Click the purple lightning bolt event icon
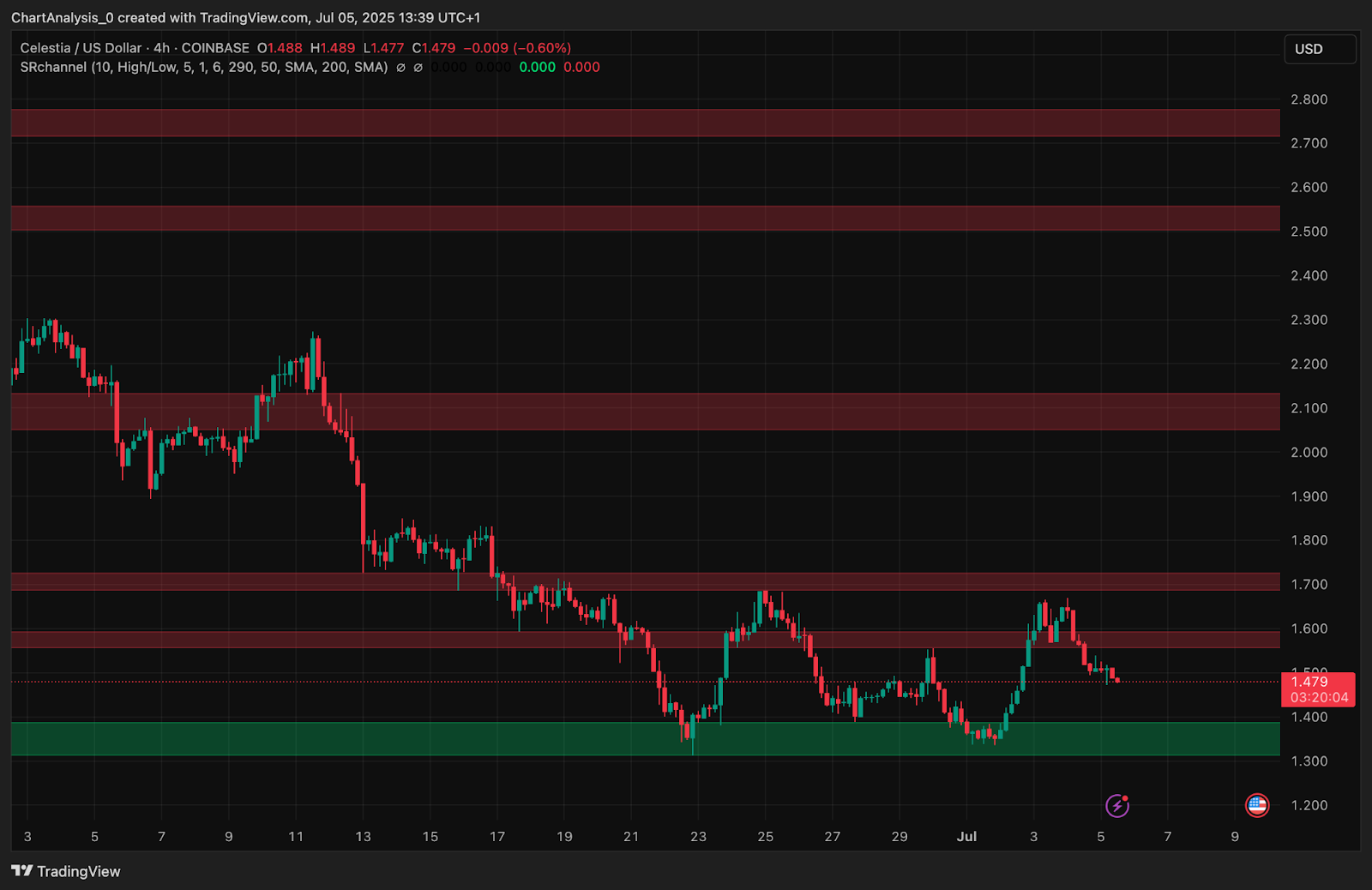1372x890 pixels. coord(1116,805)
